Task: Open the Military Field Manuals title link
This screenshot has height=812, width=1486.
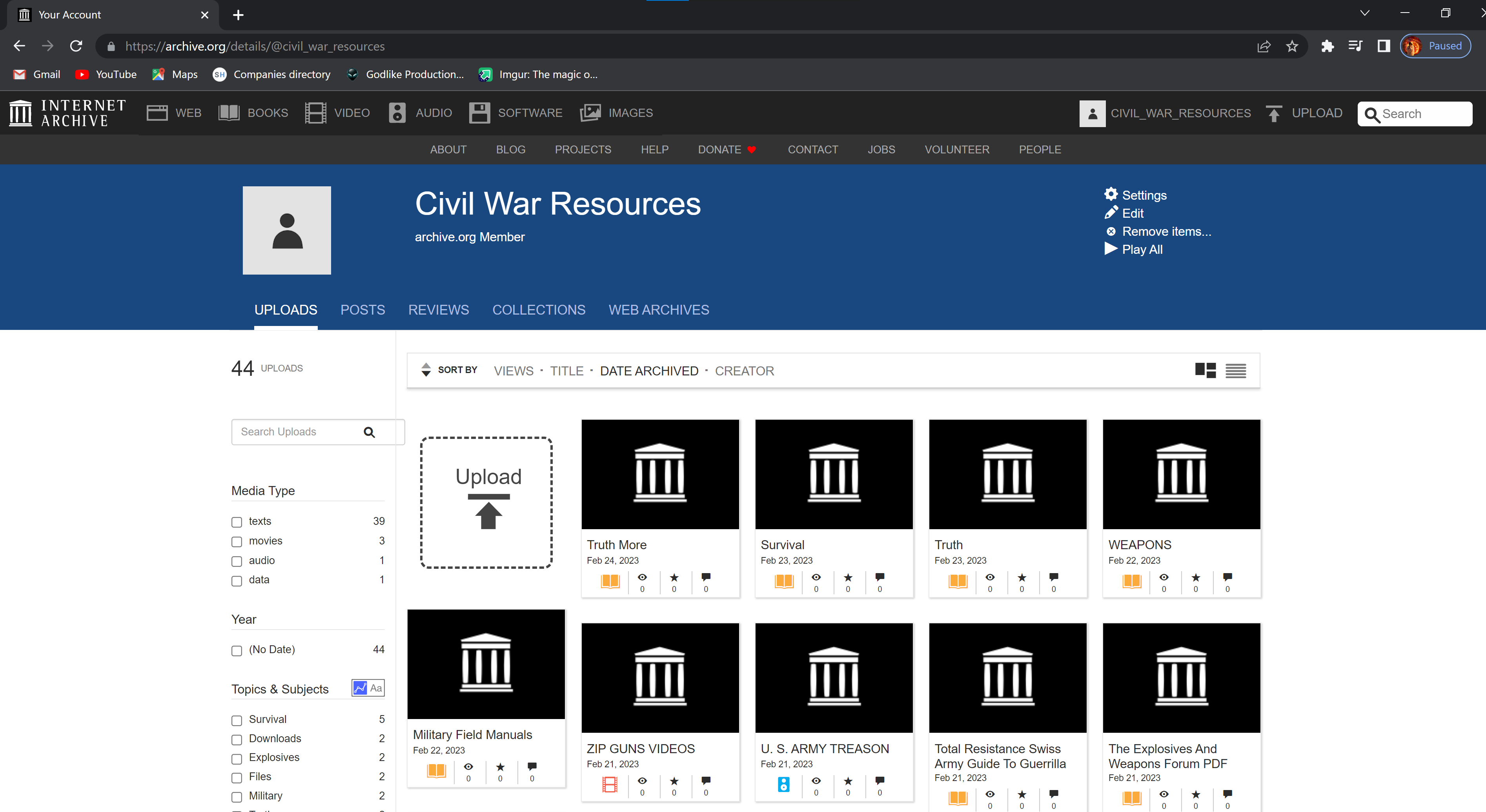Action: pos(472,735)
